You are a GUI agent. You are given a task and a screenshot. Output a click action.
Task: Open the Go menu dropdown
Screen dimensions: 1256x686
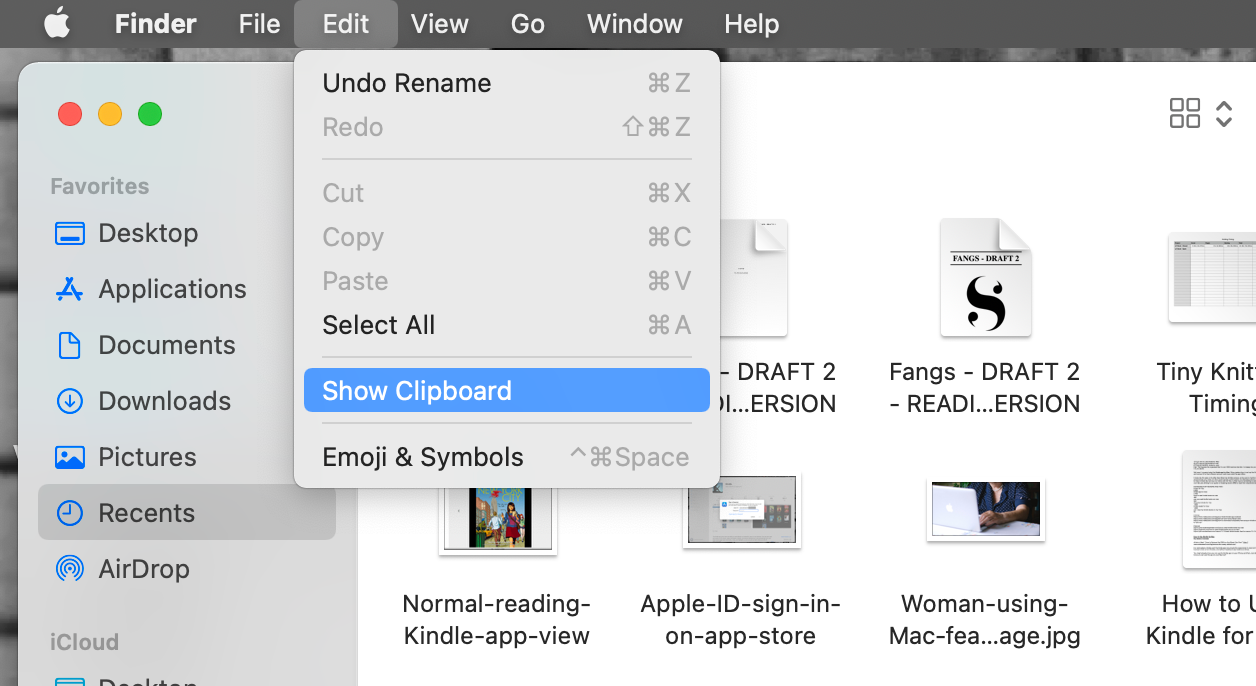(x=527, y=23)
